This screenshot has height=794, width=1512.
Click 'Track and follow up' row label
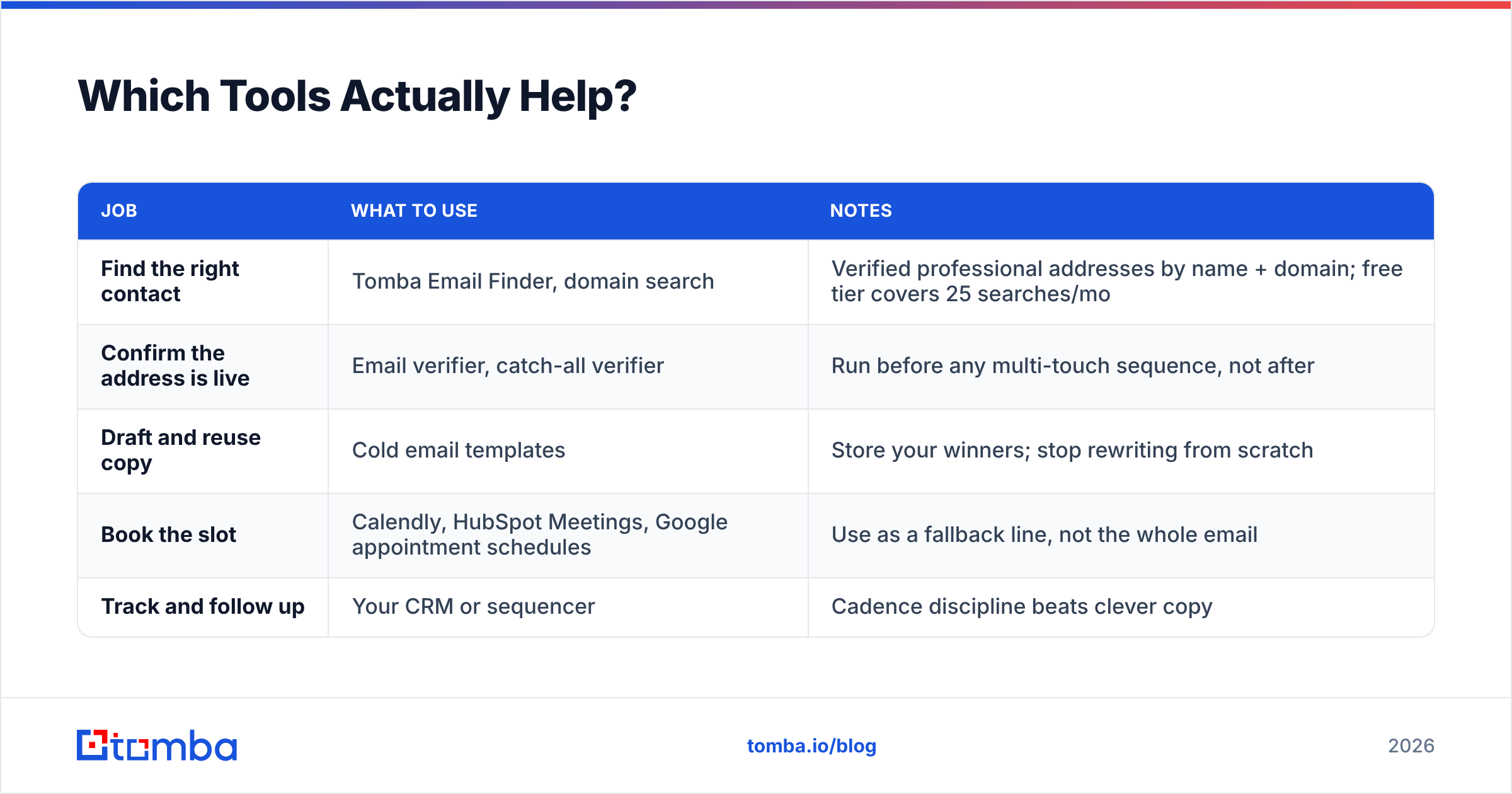tap(203, 606)
